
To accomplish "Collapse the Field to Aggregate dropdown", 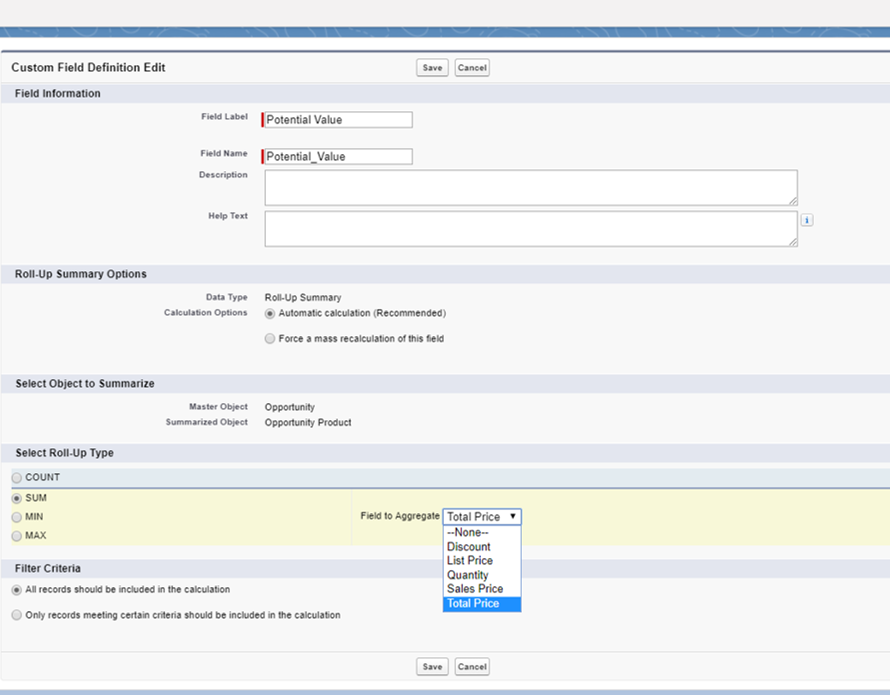I will coord(482,517).
